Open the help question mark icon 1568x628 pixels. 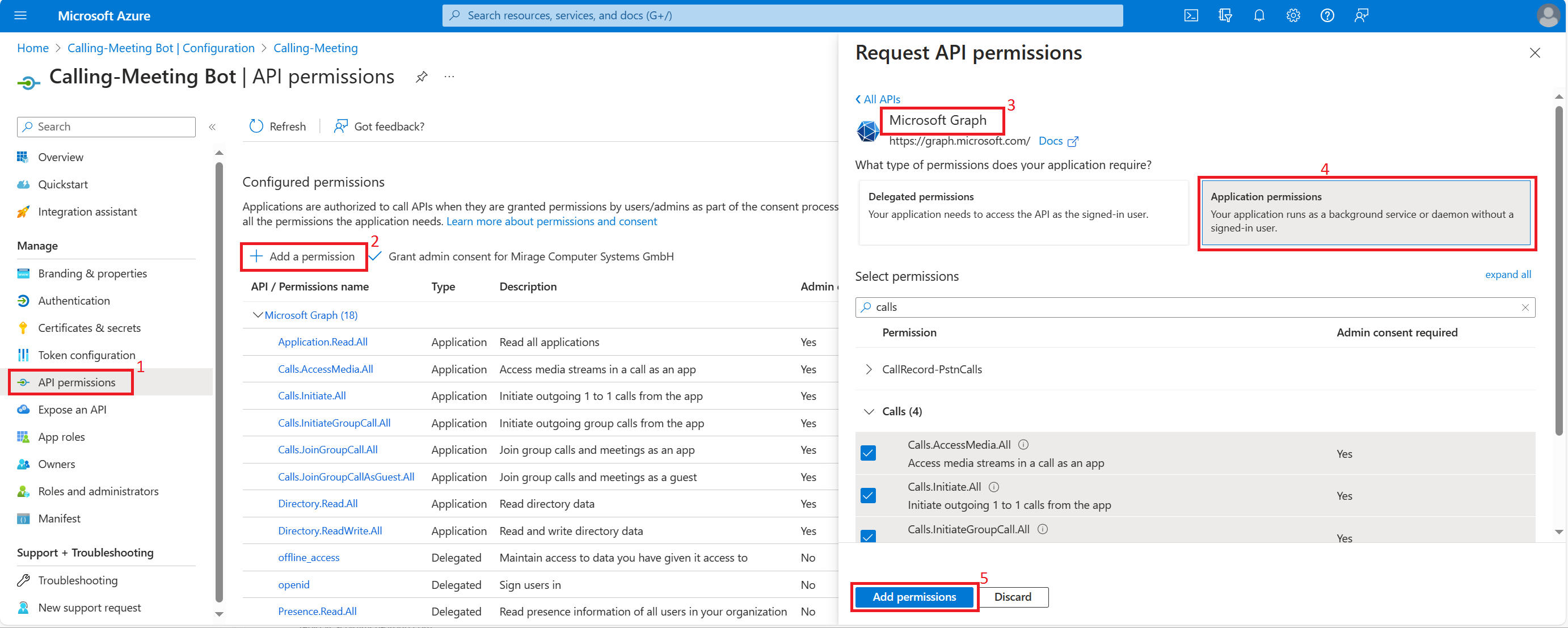point(1327,15)
